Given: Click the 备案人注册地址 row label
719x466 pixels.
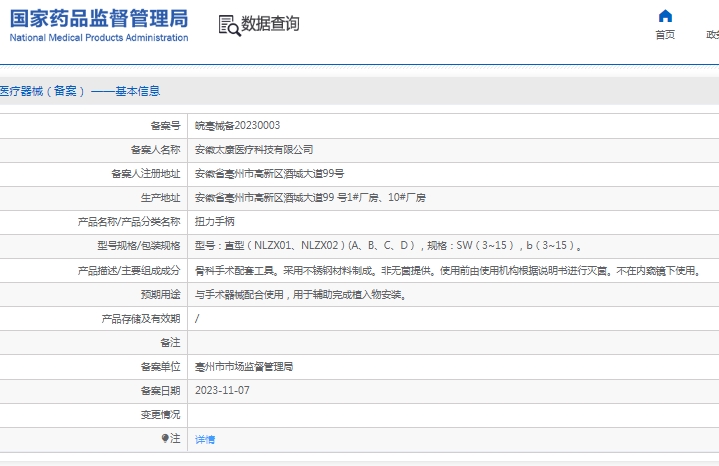Looking at the screenshot, I should tap(146, 173).
